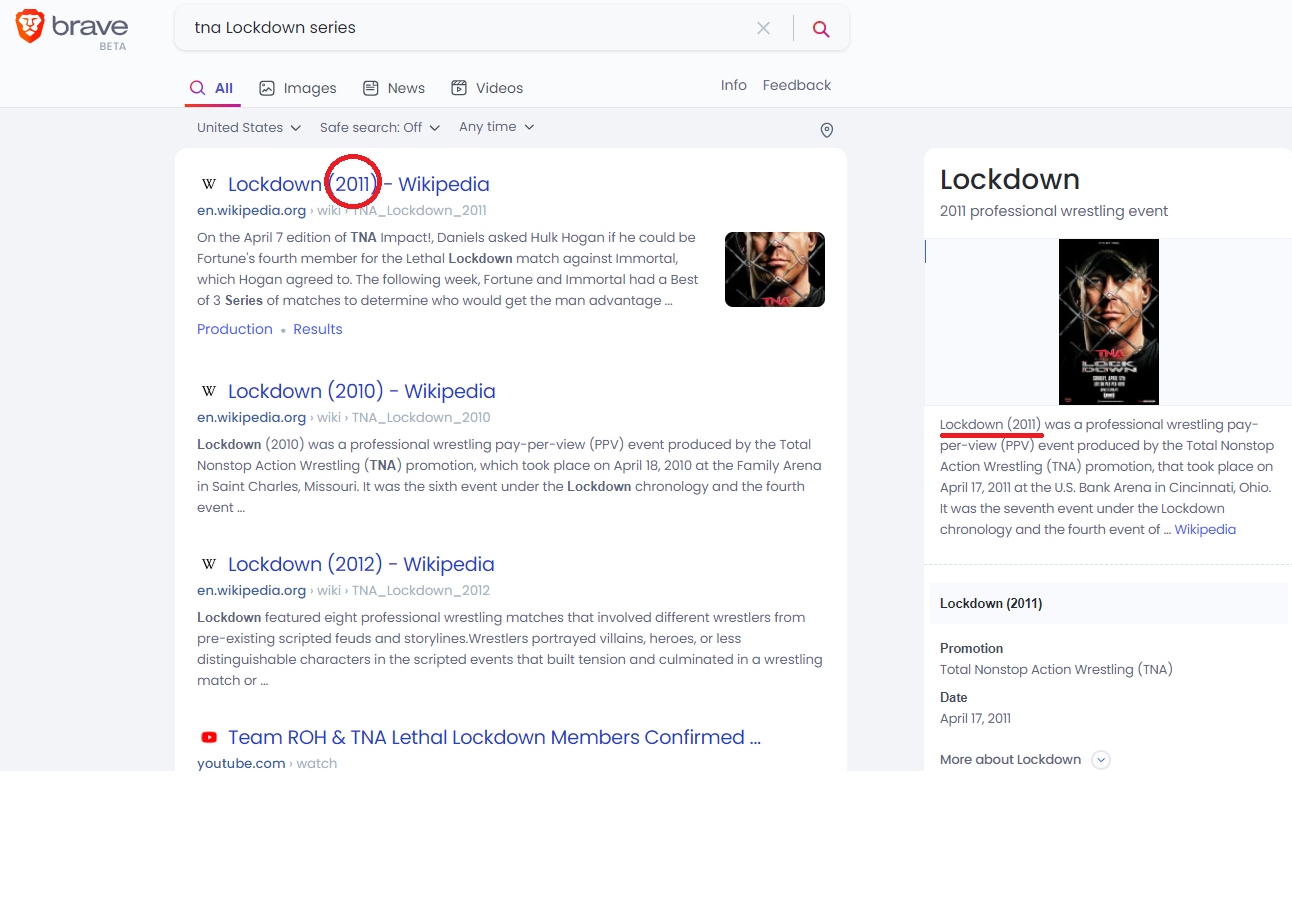Click the April 17, 2011 date value
1292x918 pixels.
pos(975,718)
